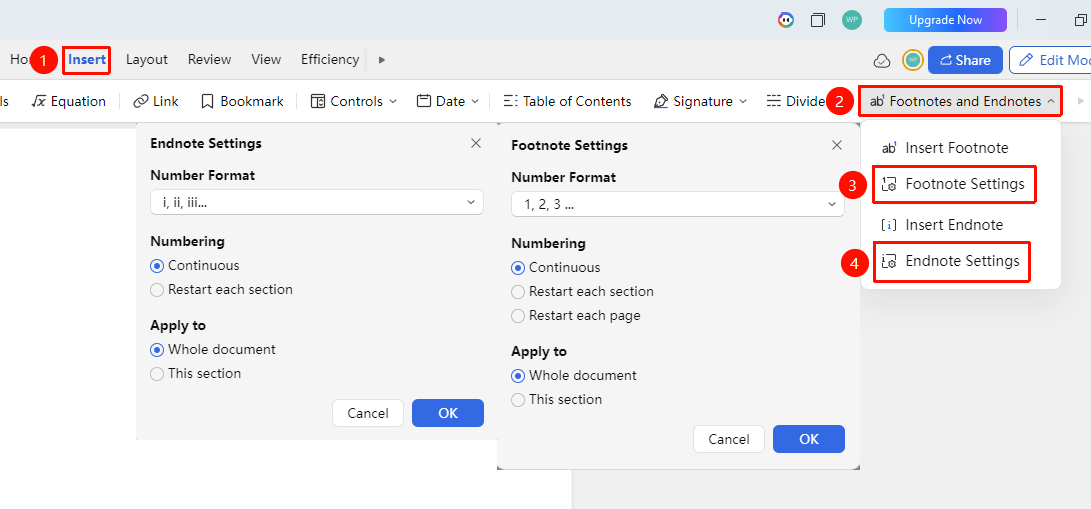Viewport: 1091px width, 509px height.
Task: Close the Footnote Settings dialog
Action: click(837, 145)
